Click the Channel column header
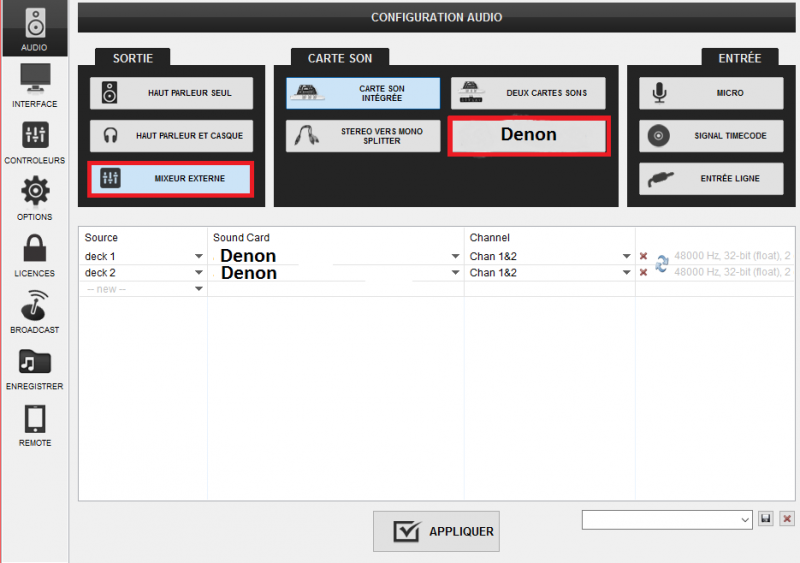 coord(489,237)
